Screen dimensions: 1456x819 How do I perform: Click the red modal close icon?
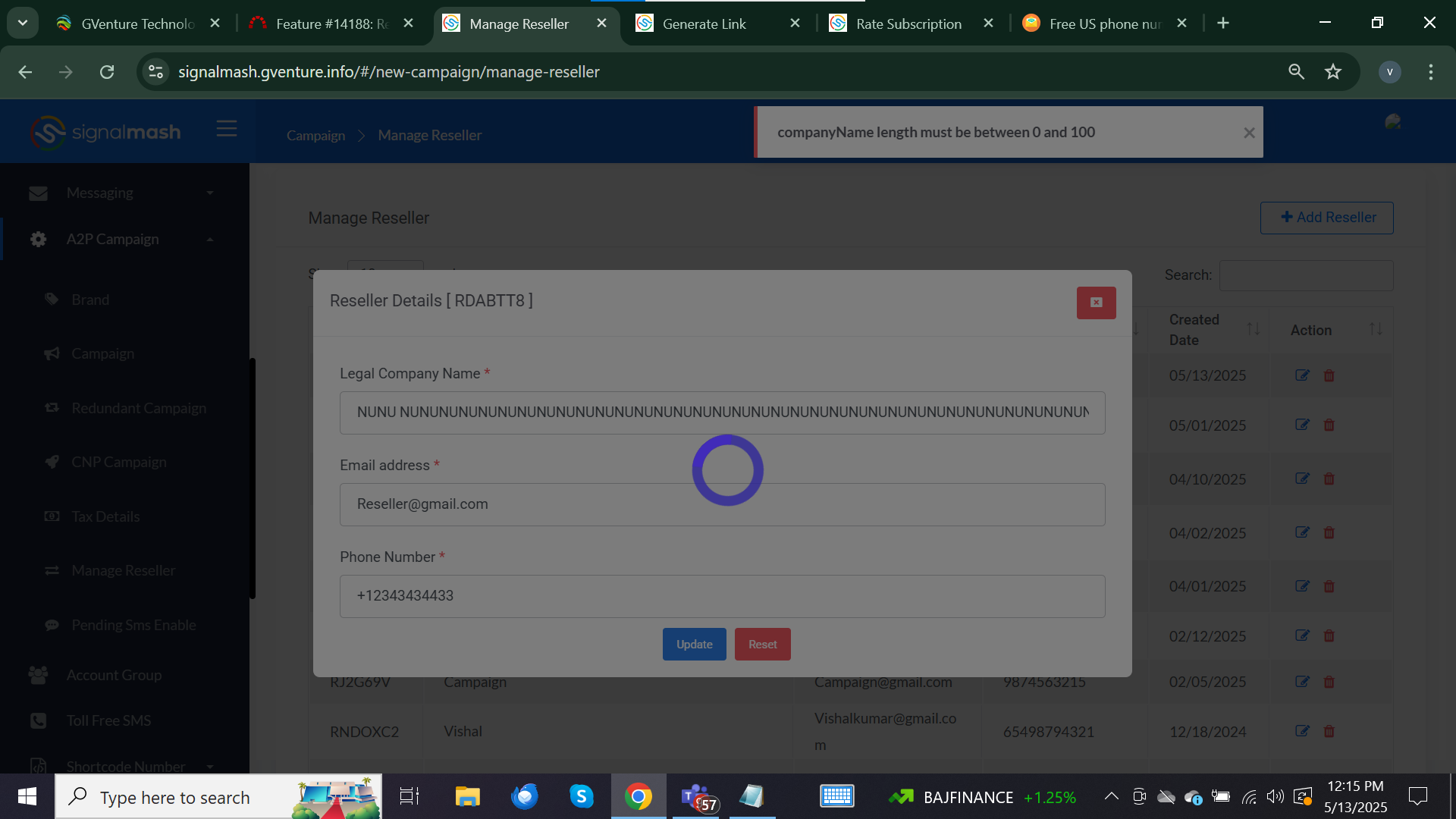click(1096, 303)
